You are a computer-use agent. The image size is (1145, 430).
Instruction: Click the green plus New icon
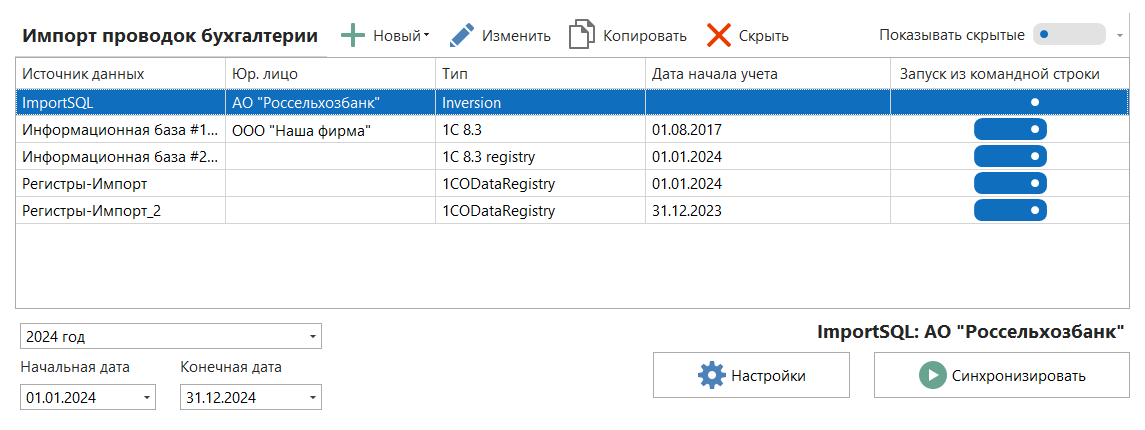click(353, 36)
